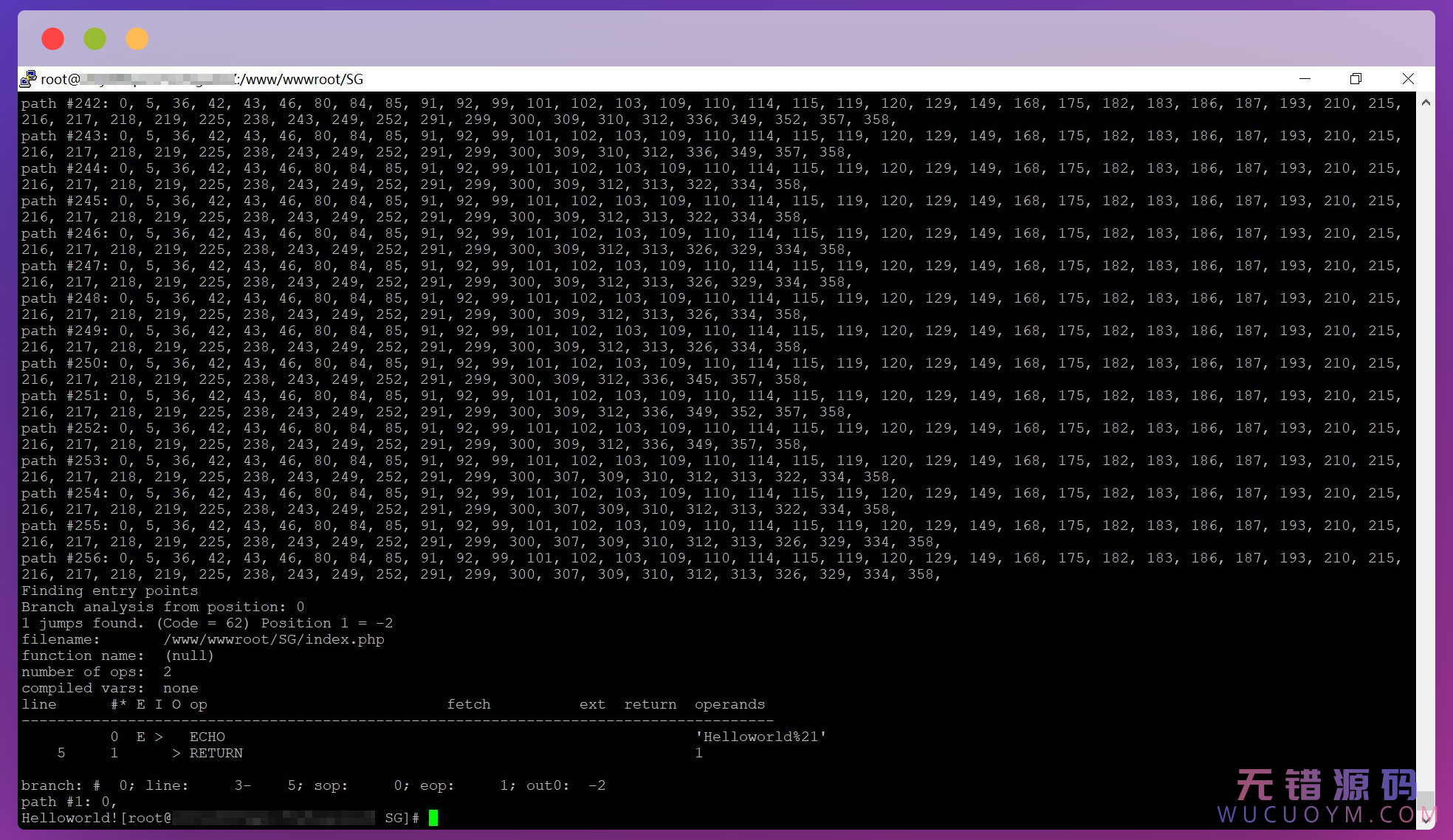The image size is (1453, 840).
Task: Click the green terminal cursor at the prompt
Action: click(x=433, y=818)
